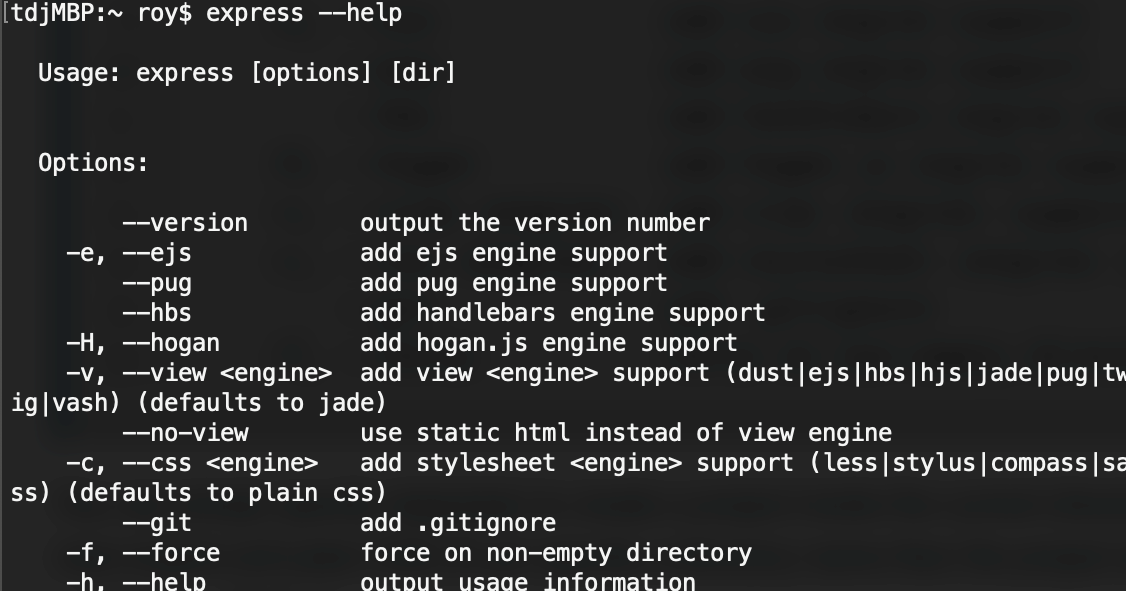Click the '--no-view' option flag
The width and height of the screenshot is (1126, 591).
pos(185,433)
